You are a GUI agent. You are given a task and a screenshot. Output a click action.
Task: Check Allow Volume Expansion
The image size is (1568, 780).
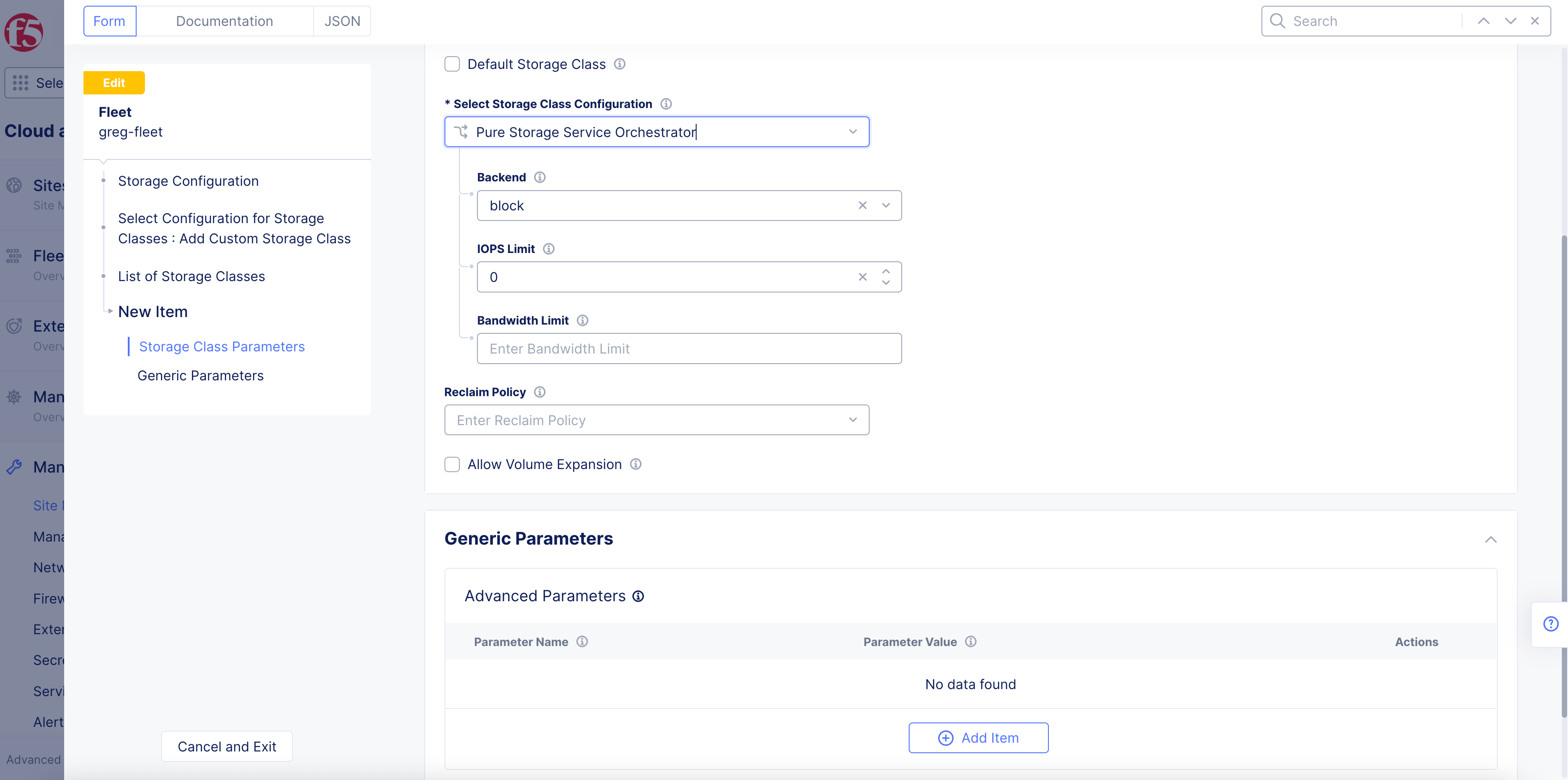[x=452, y=464]
